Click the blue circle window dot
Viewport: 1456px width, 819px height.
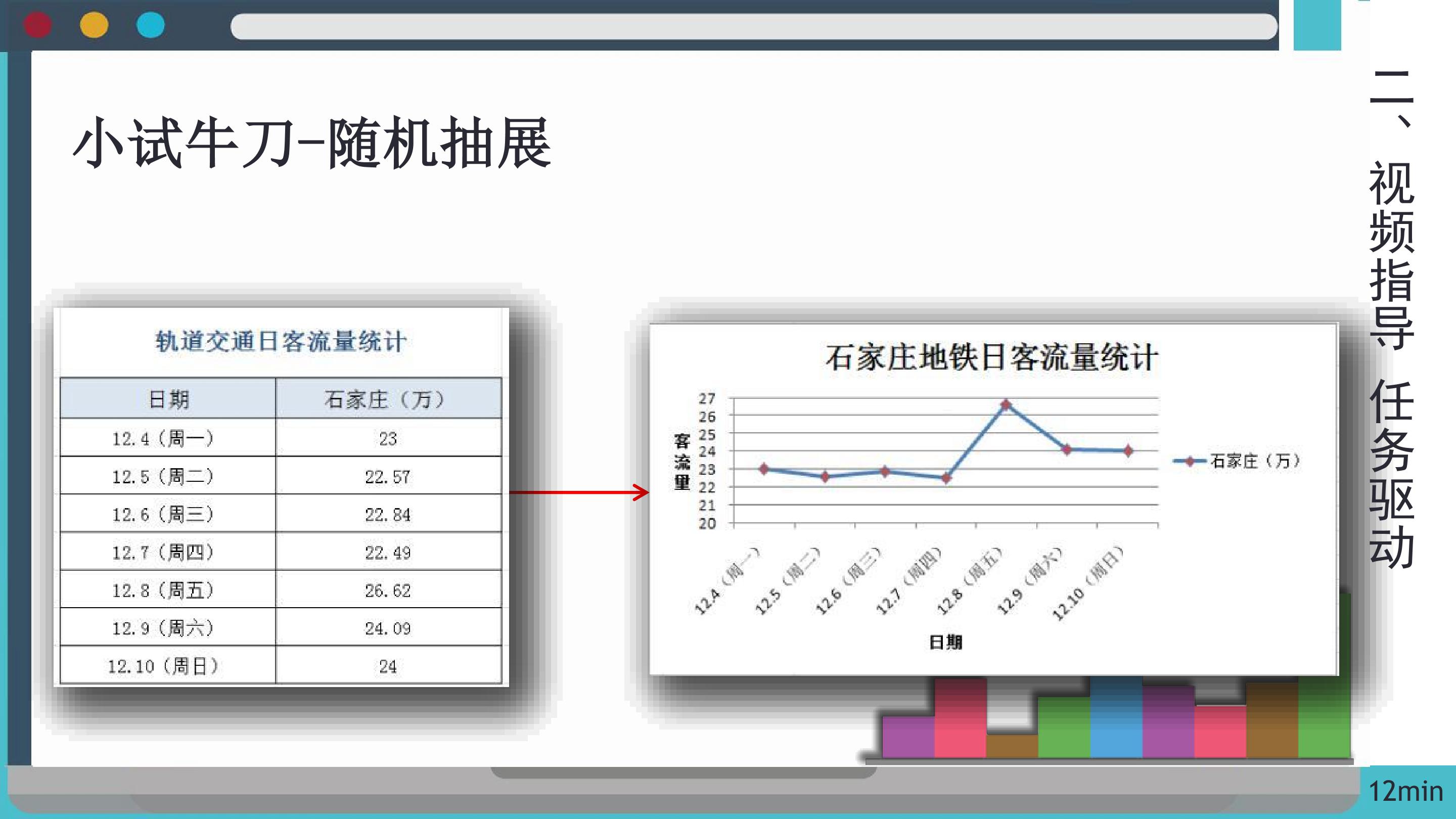click(x=150, y=25)
